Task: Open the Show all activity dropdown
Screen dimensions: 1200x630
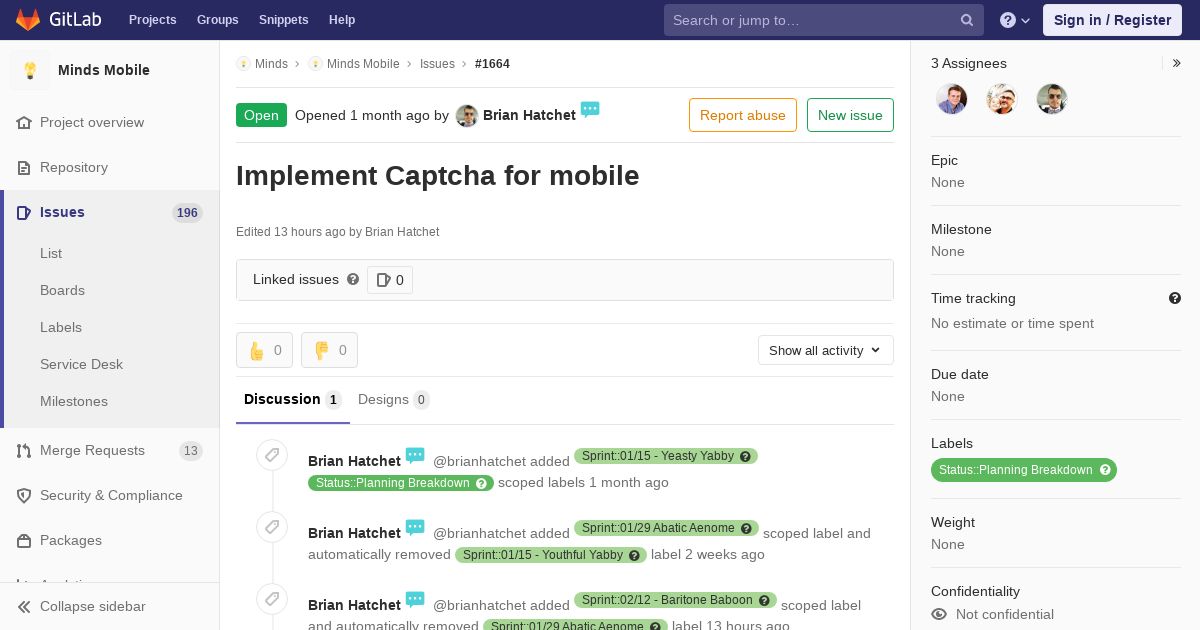Action: [825, 350]
